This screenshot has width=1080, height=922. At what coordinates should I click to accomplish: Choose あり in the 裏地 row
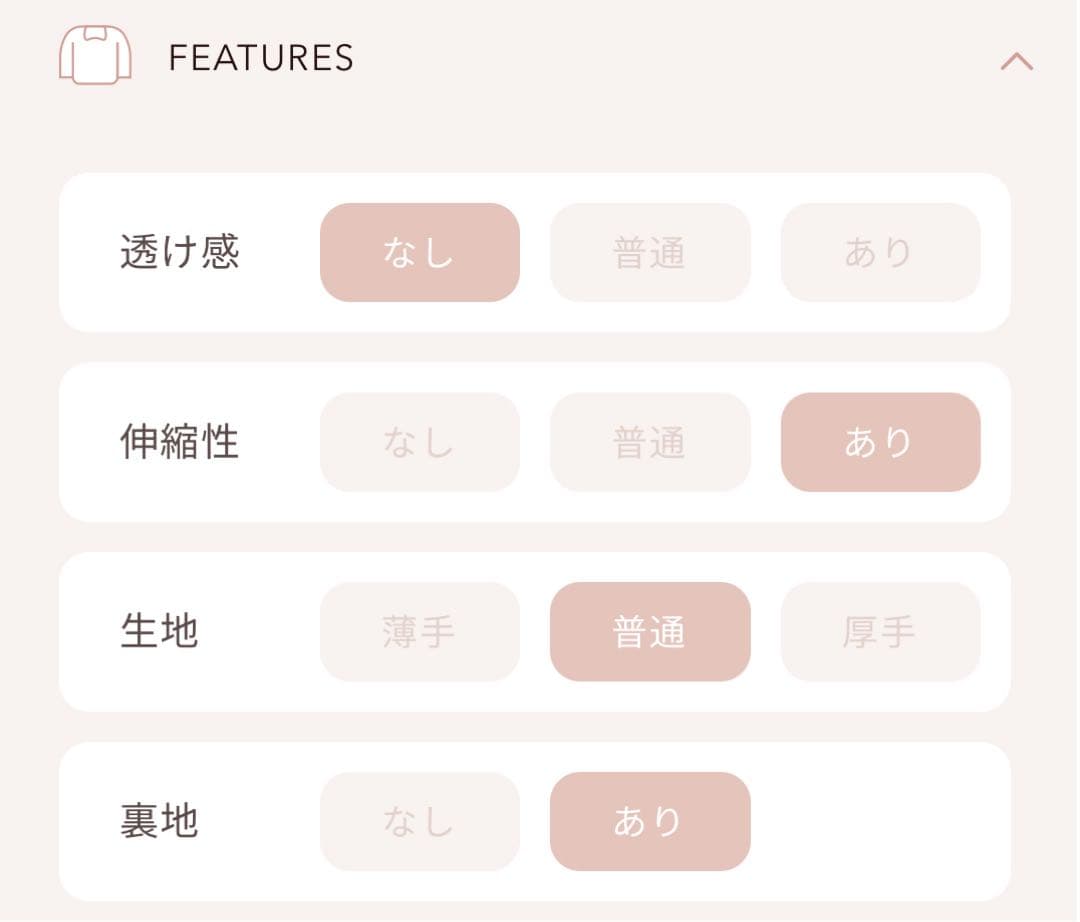pyautogui.click(x=650, y=822)
